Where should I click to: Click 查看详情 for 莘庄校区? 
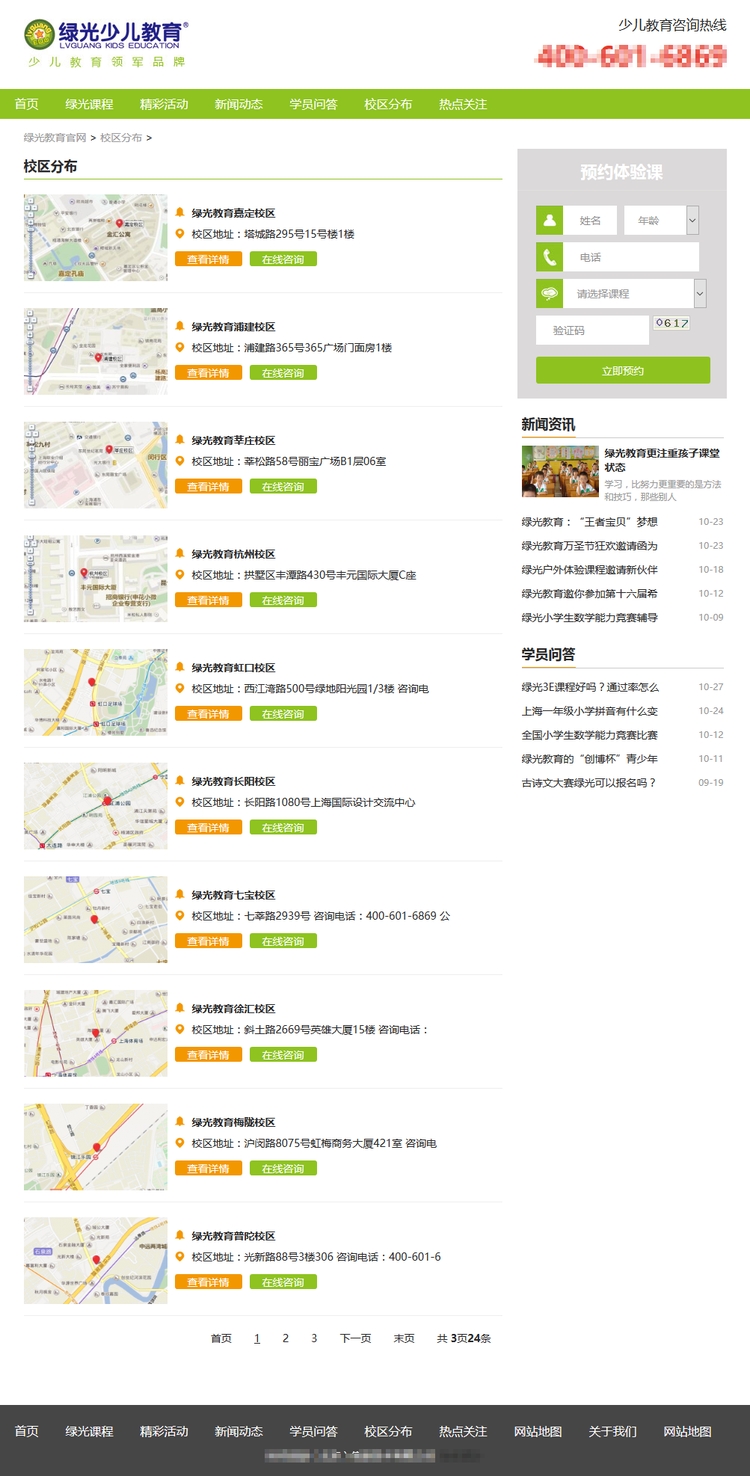tap(208, 487)
